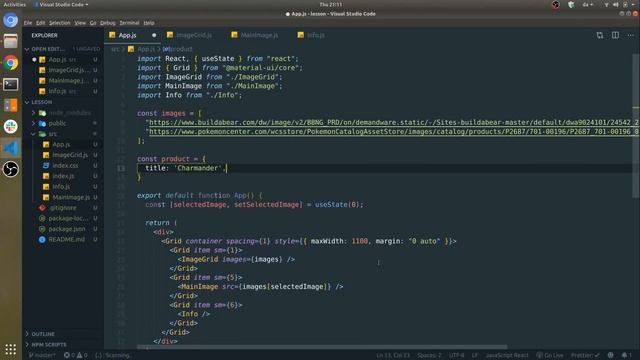Image resolution: width=640 pixels, height=360 pixels.
Task: Split the editor with the split icon
Action: pos(615,35)
